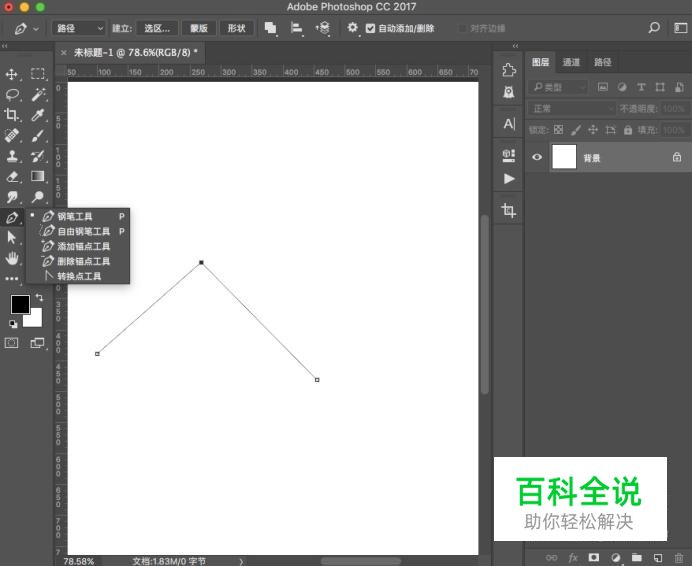This screenshot has width=692, height=566.
Task: Reset to default foreground/background colors
Action: (13, 324)
